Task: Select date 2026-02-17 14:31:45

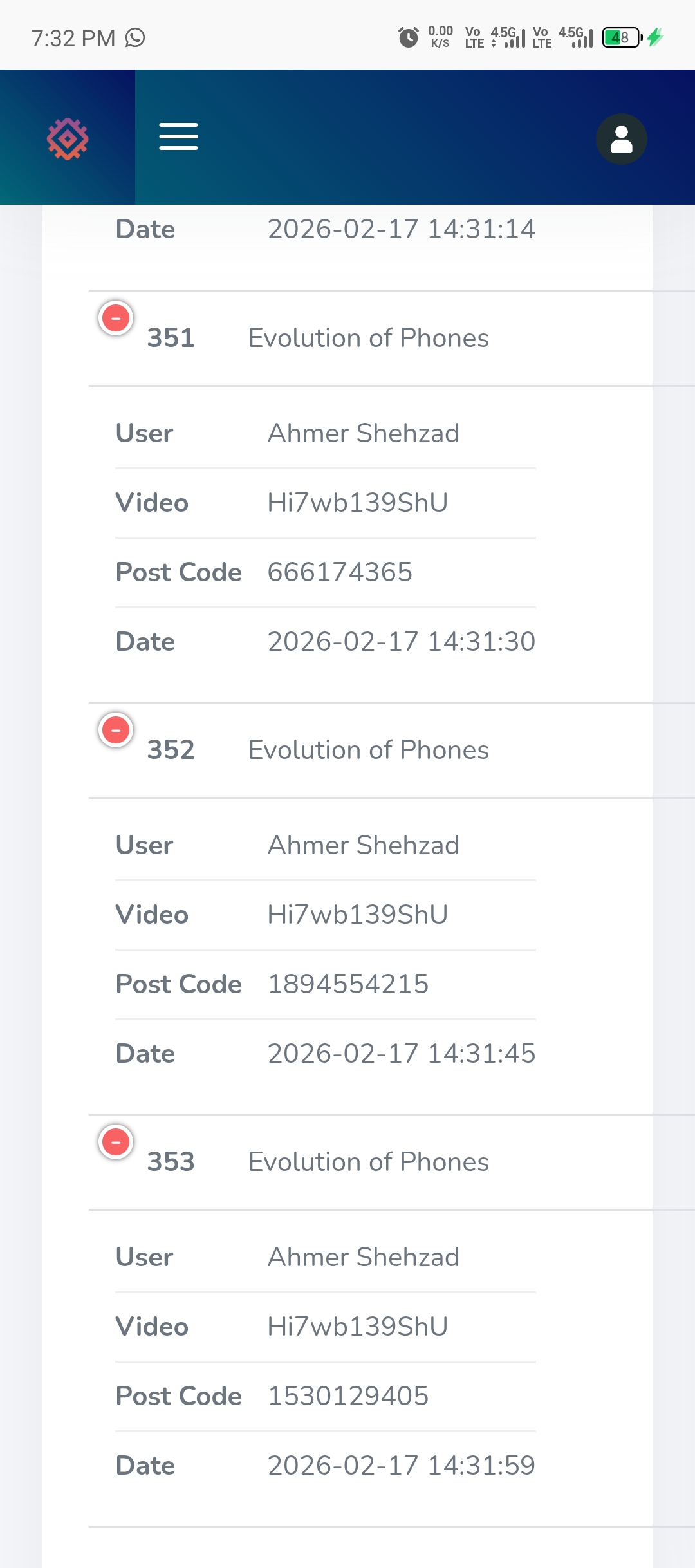Action: click(x=402, y=1054)
